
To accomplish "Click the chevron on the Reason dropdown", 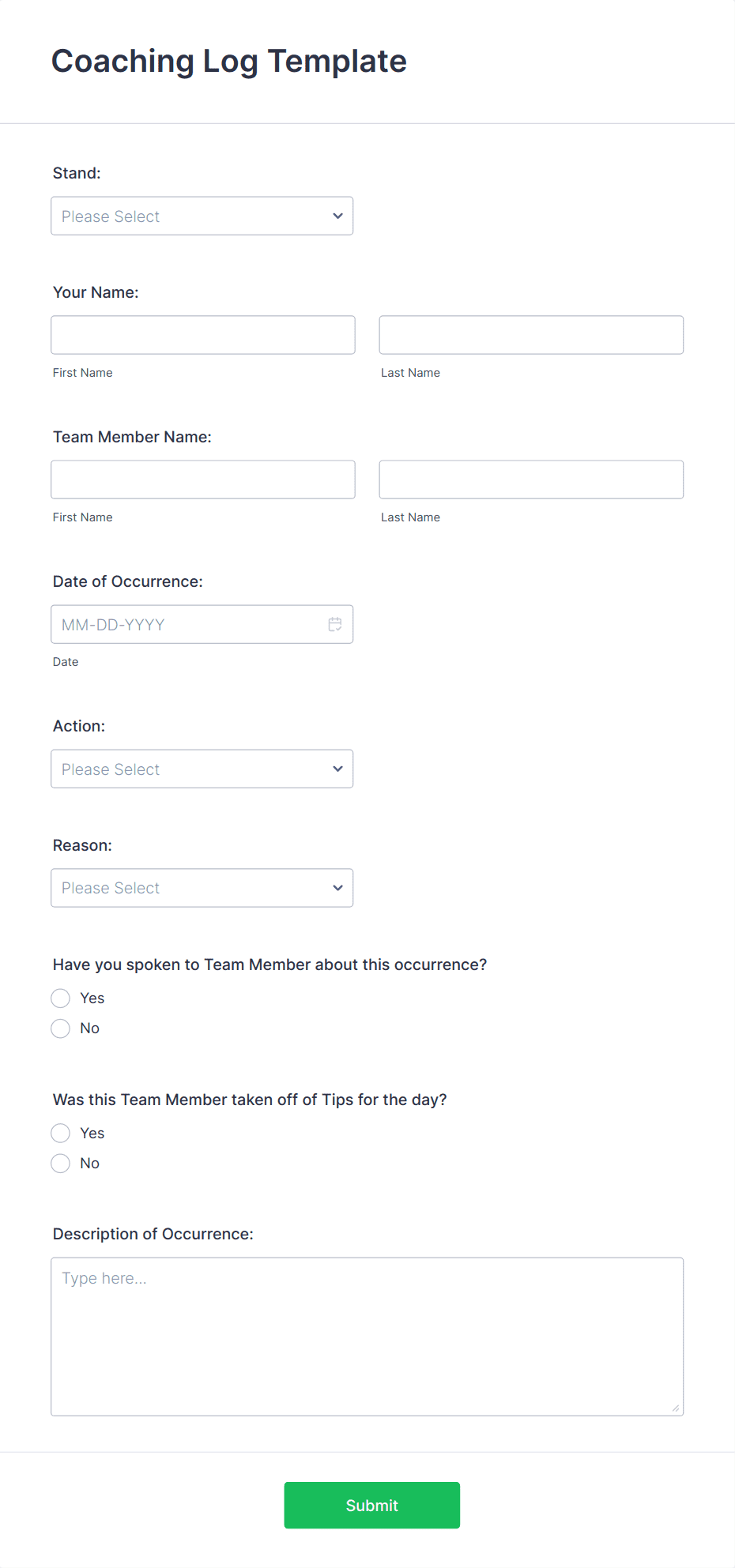I will pos(337,887).
